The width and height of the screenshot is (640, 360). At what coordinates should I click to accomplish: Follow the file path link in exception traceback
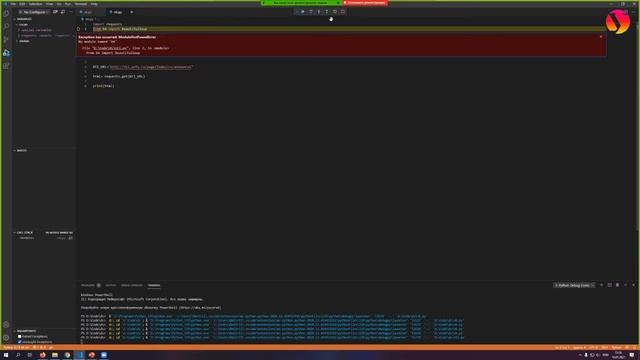(110, 48)
